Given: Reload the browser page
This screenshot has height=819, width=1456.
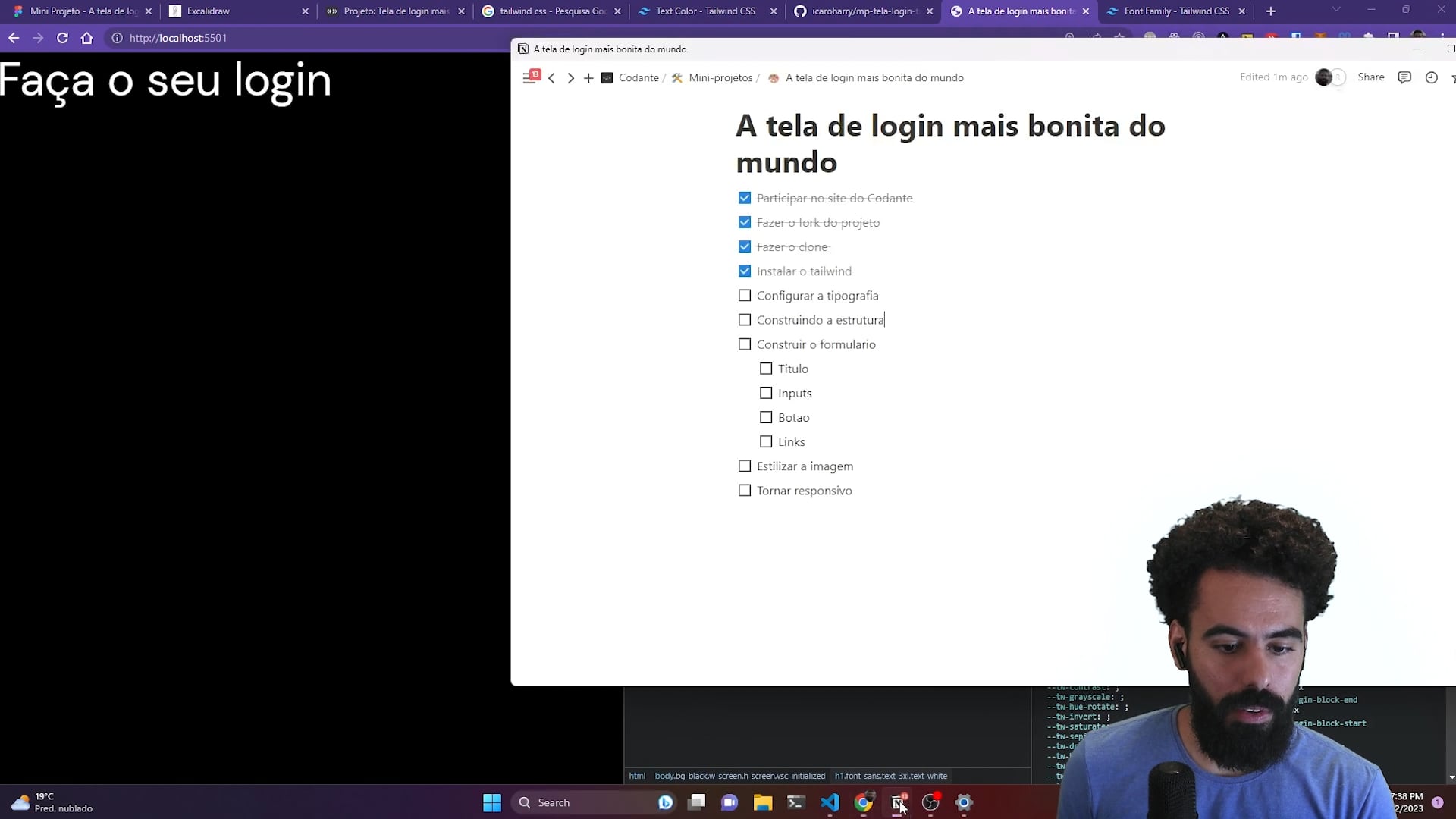Looking at the screenshot, I should tap(62, 38).
